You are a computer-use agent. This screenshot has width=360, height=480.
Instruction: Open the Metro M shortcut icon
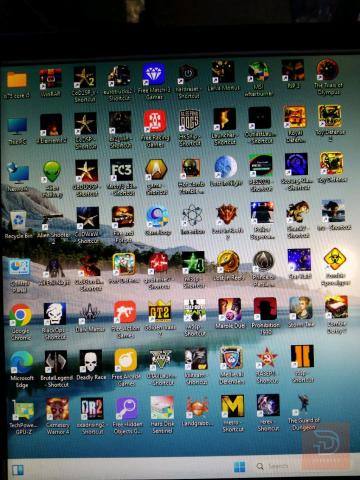coord(233,406)
